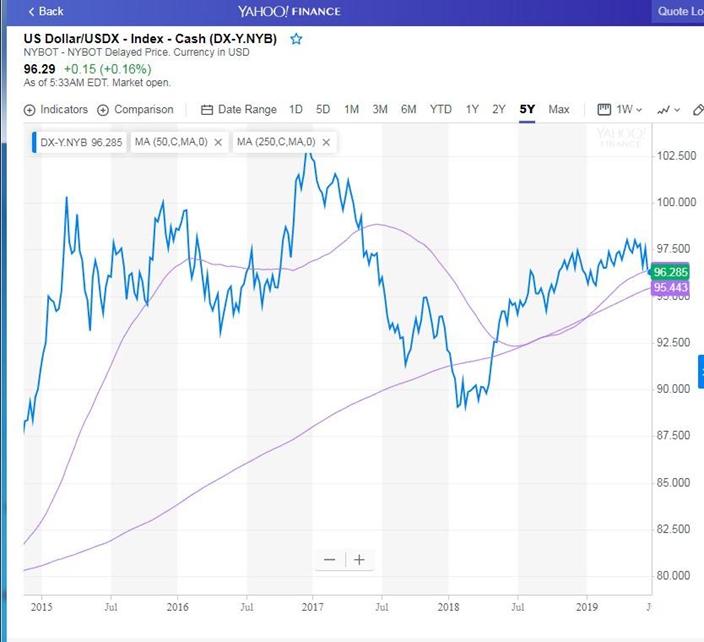Click the Yahoo Finance logo

289,11
